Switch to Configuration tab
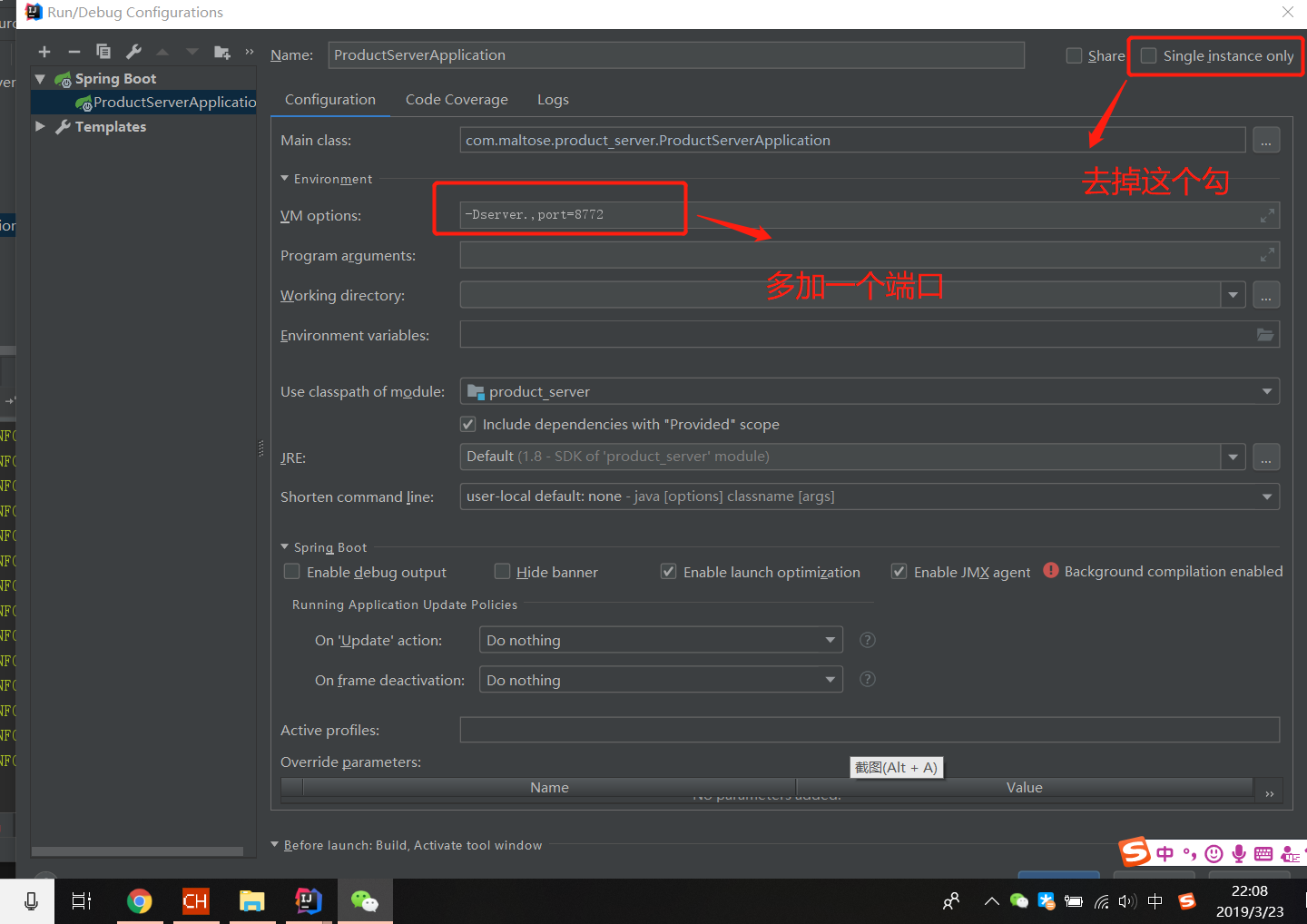The width and height of the screenshot is (1307, 924). (x=330, y=100)
